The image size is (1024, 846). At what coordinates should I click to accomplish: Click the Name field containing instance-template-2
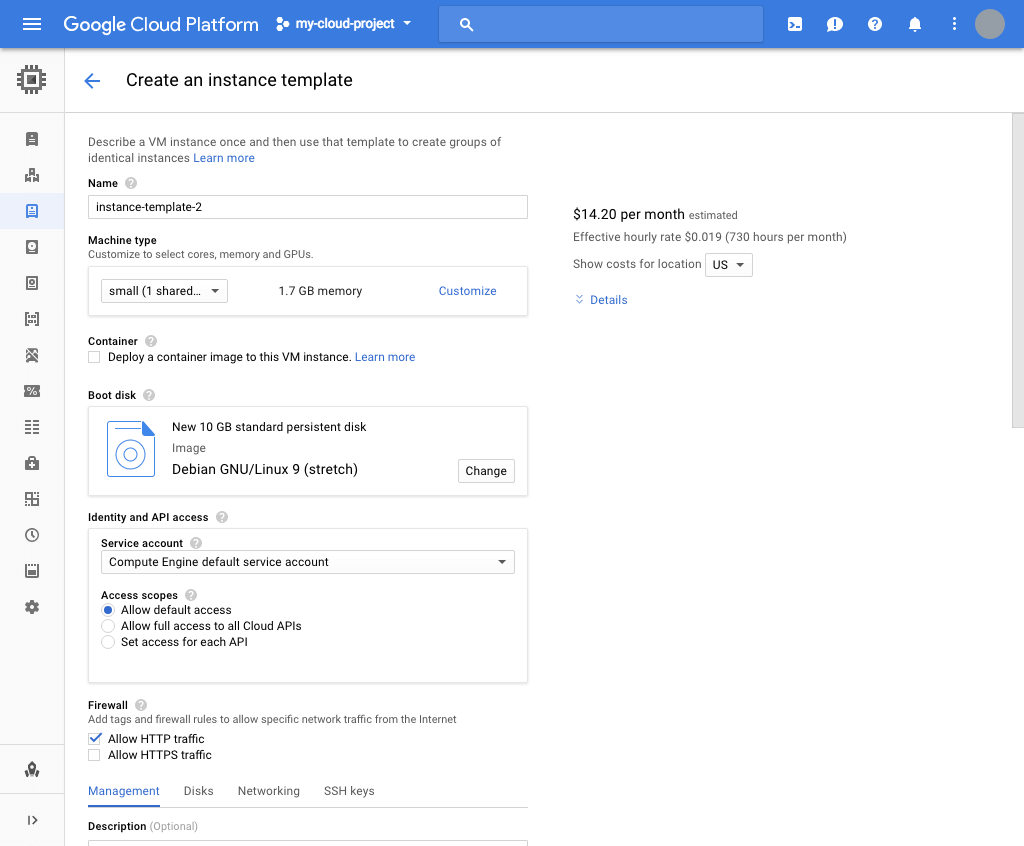308,207
